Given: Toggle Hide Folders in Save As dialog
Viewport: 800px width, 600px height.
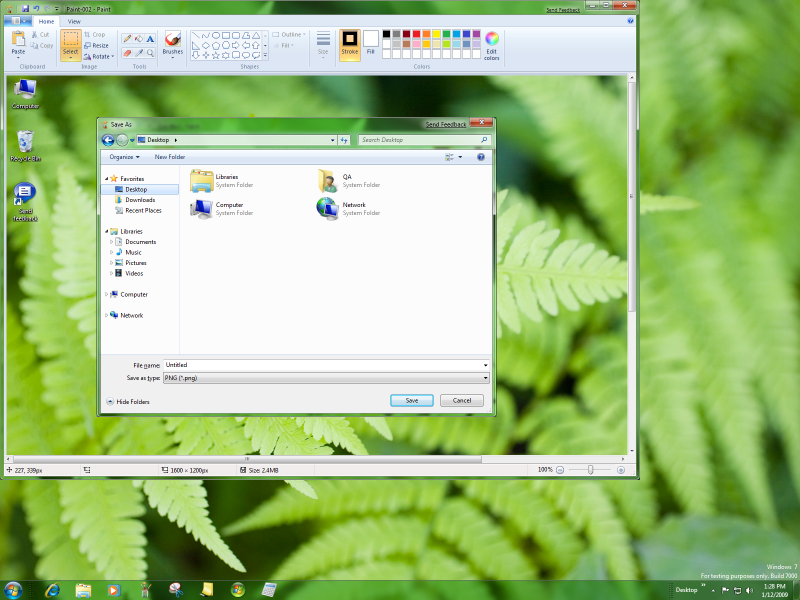Looking at the screenshot, I should click(x=128, y=402).
